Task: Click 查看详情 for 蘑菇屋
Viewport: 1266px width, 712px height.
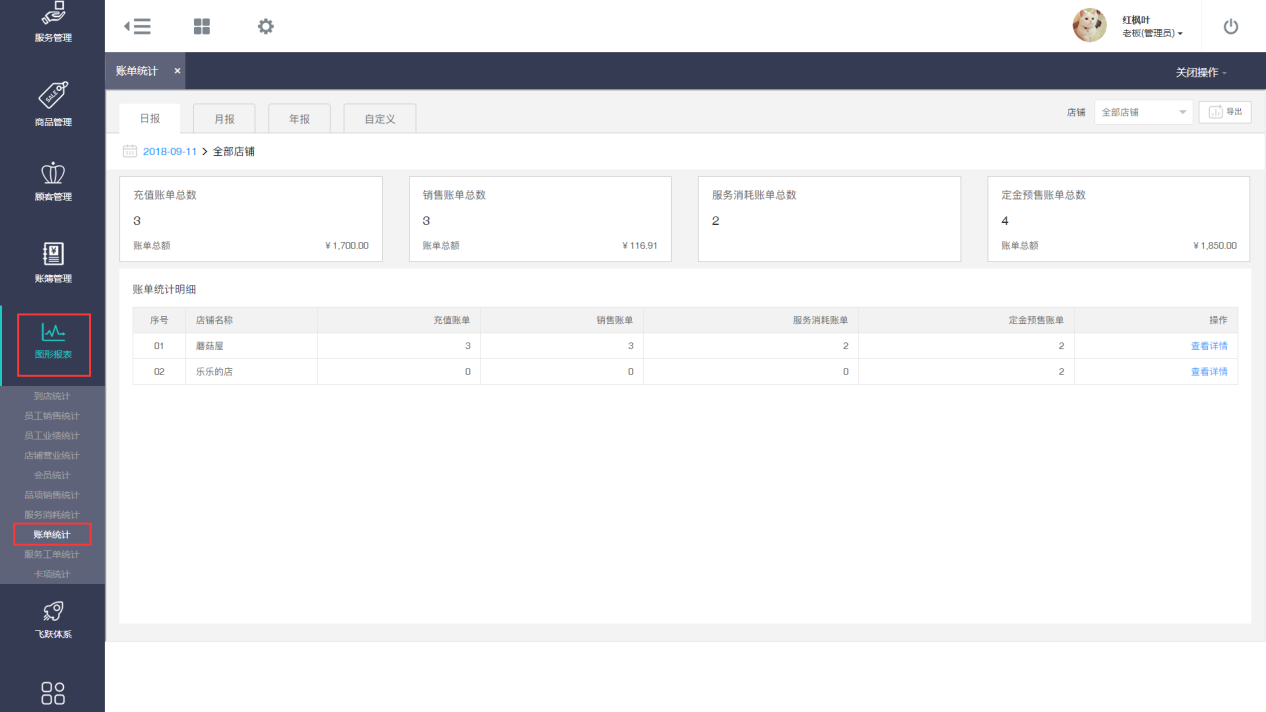Action: click(x=1209, y=346)
